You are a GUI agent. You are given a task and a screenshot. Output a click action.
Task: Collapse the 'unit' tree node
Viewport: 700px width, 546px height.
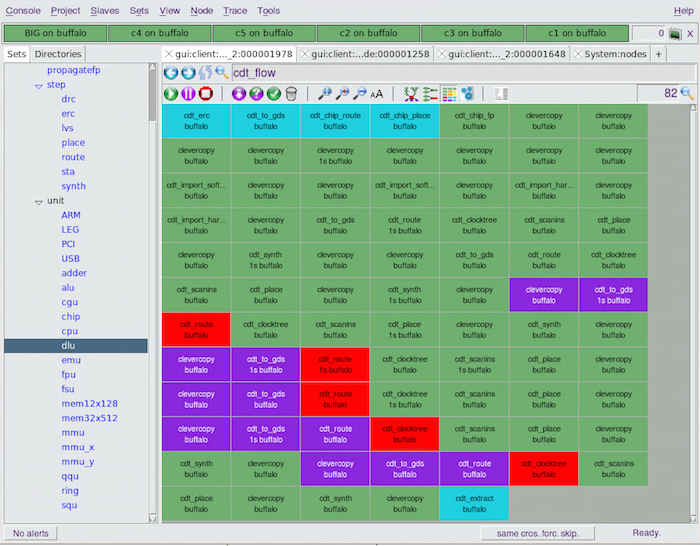(x=38, y=201)
